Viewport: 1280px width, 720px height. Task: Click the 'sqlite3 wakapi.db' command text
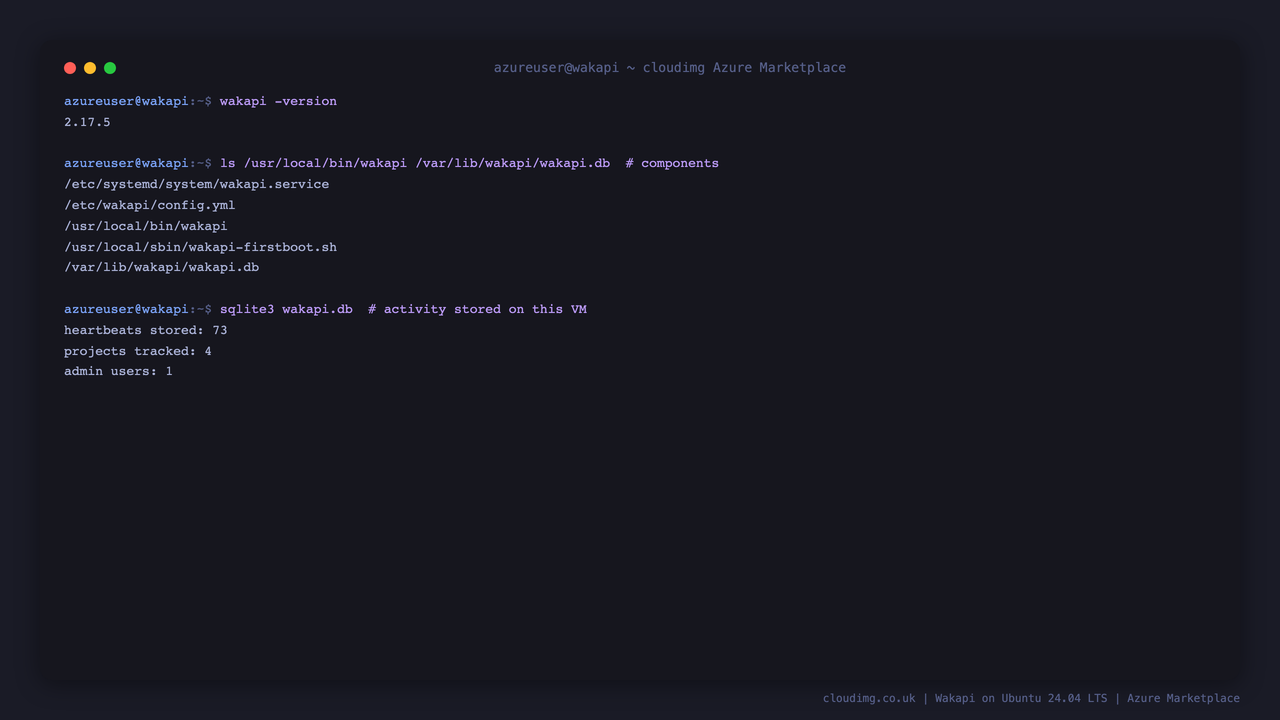tap(286, 309)
